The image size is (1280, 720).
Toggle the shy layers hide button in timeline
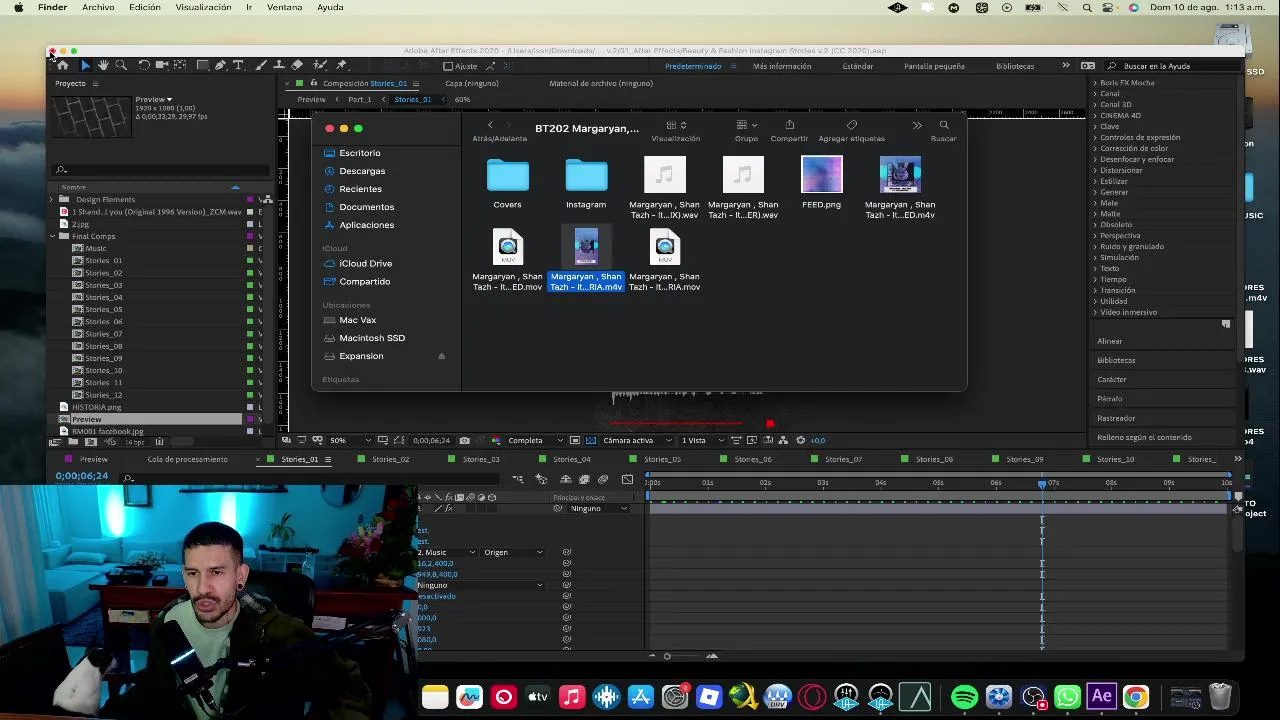pos(565,480)
